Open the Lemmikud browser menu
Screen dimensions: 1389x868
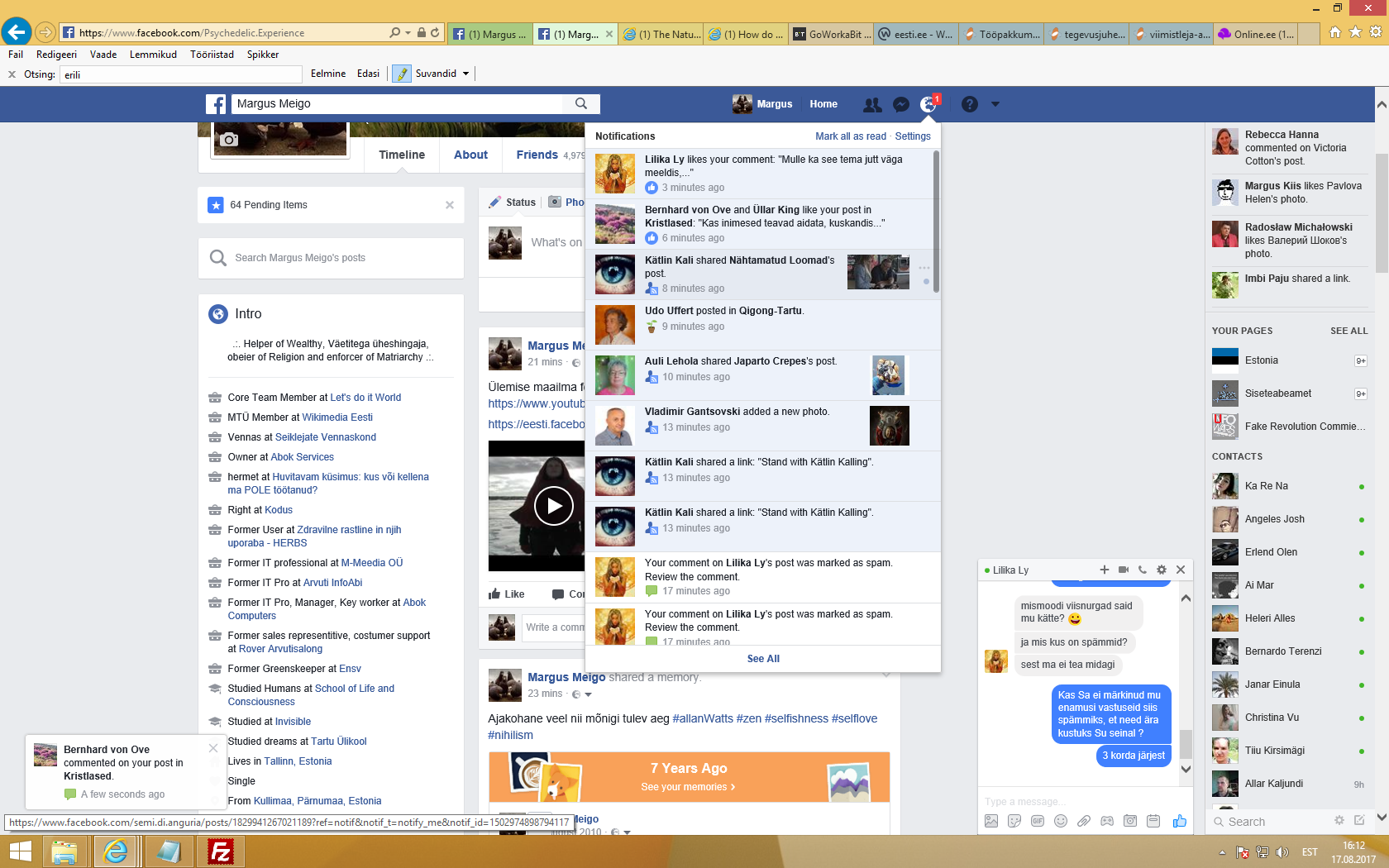[x=153, y=55]
